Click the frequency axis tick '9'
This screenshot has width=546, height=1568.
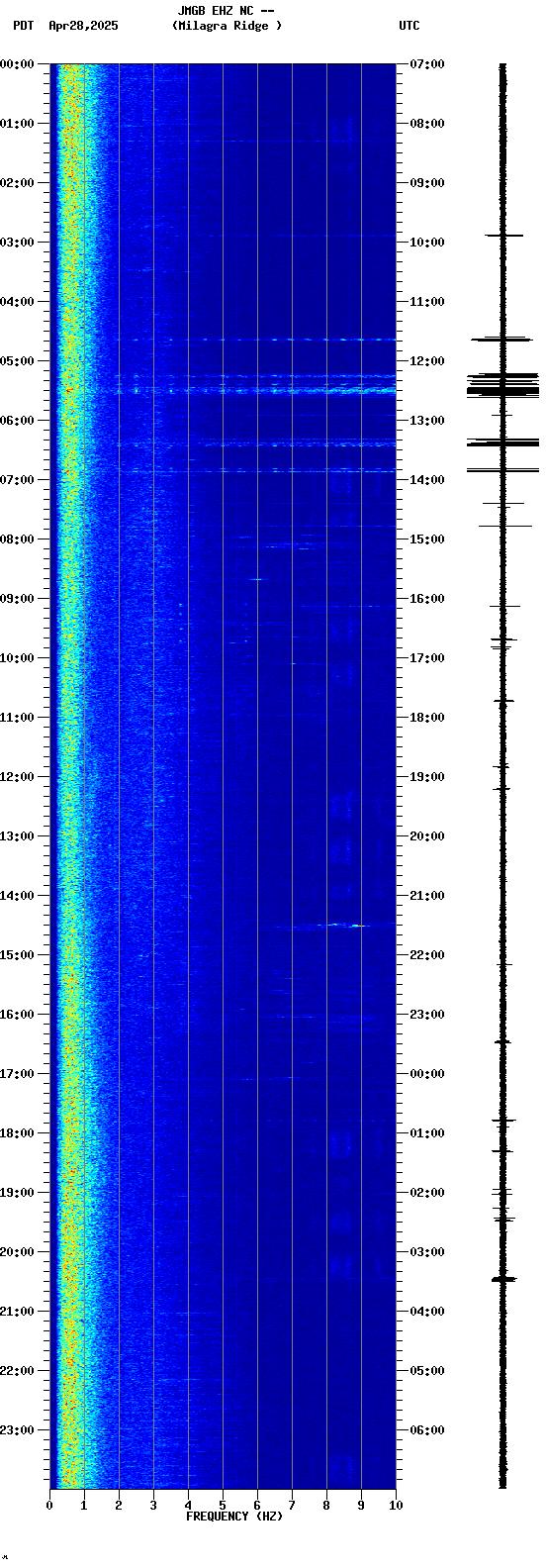click(361, 1506)
